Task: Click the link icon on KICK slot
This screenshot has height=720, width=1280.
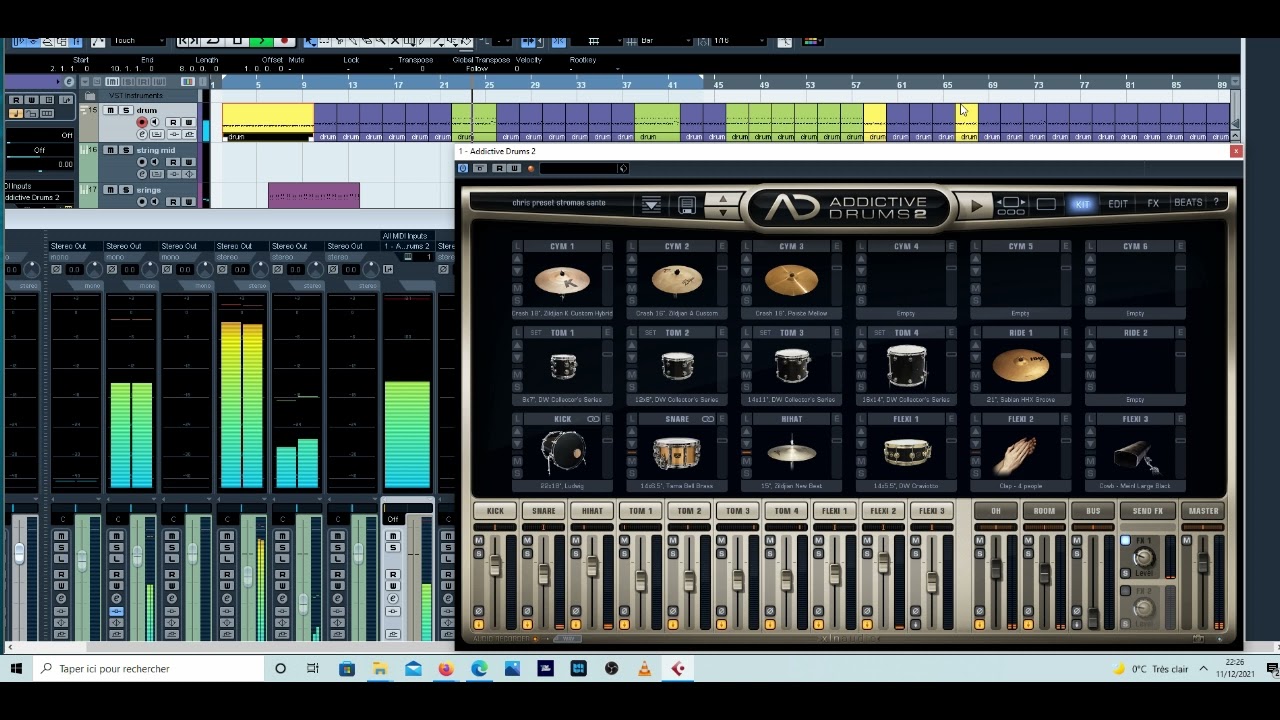Action: (593, 419)
